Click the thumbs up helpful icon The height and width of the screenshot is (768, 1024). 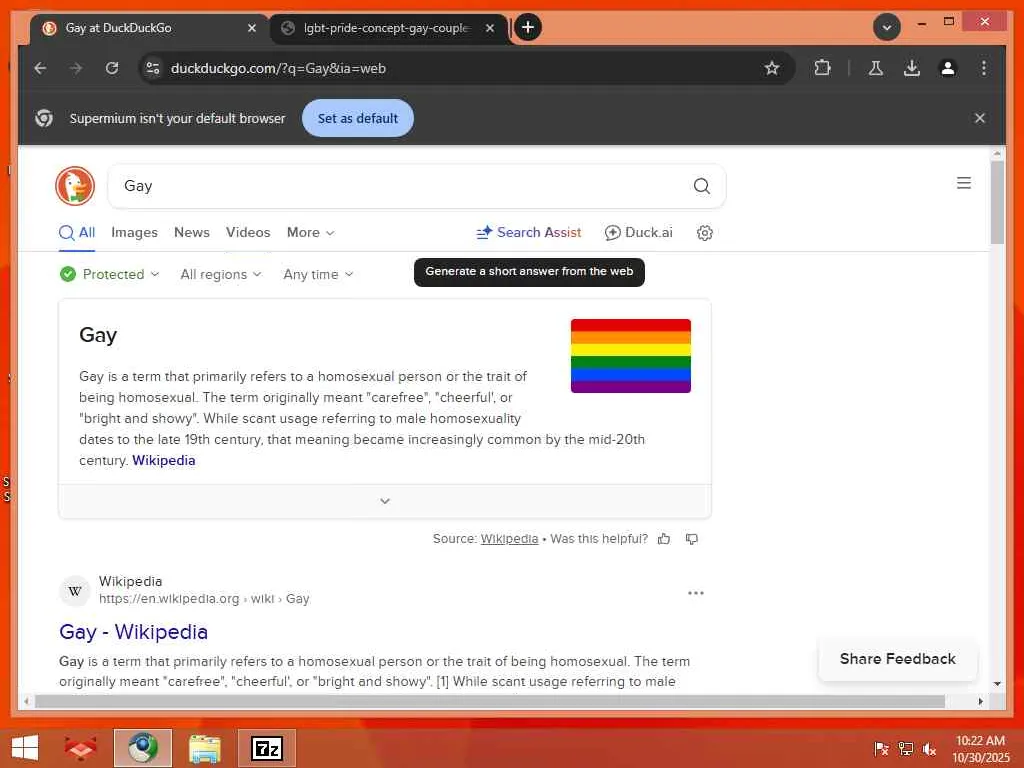(664, 539)
